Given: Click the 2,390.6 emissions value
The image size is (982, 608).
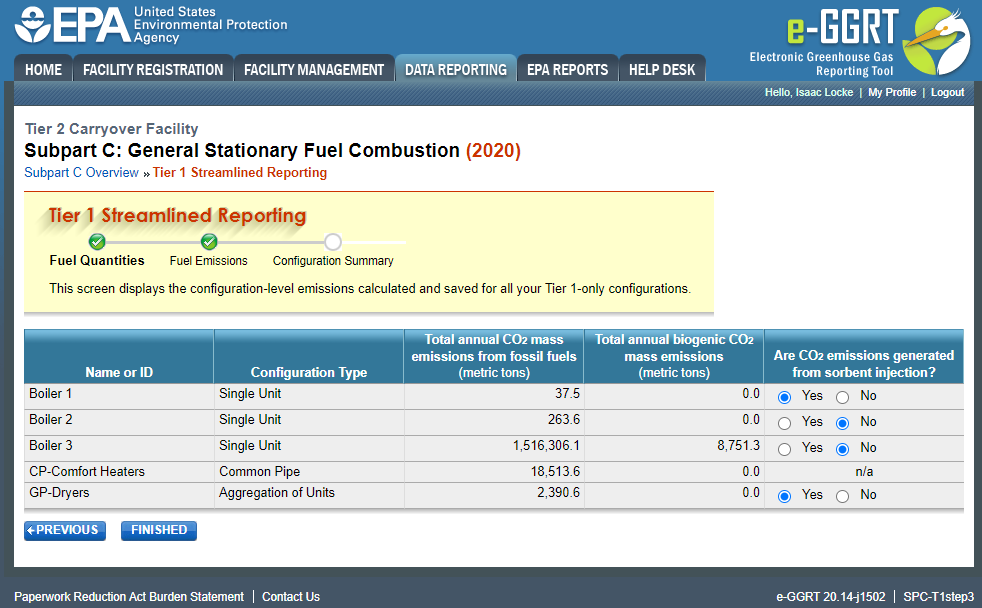Looking at the screenshot, I should [558, 493].
